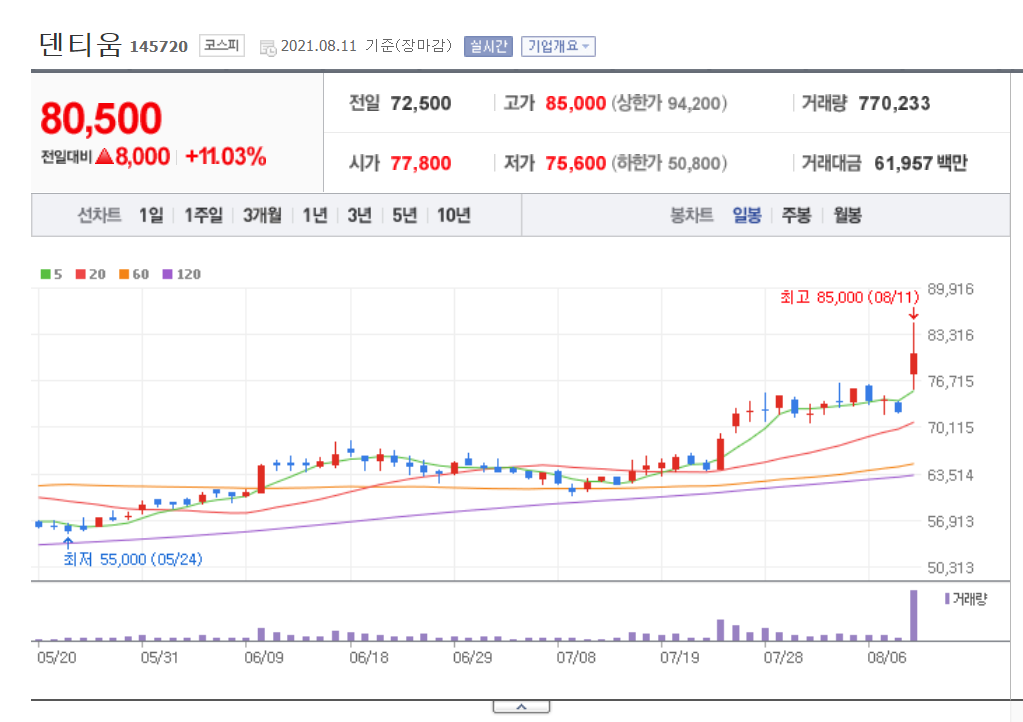Click the 저가 value 75,600

[x=575, y=163]
